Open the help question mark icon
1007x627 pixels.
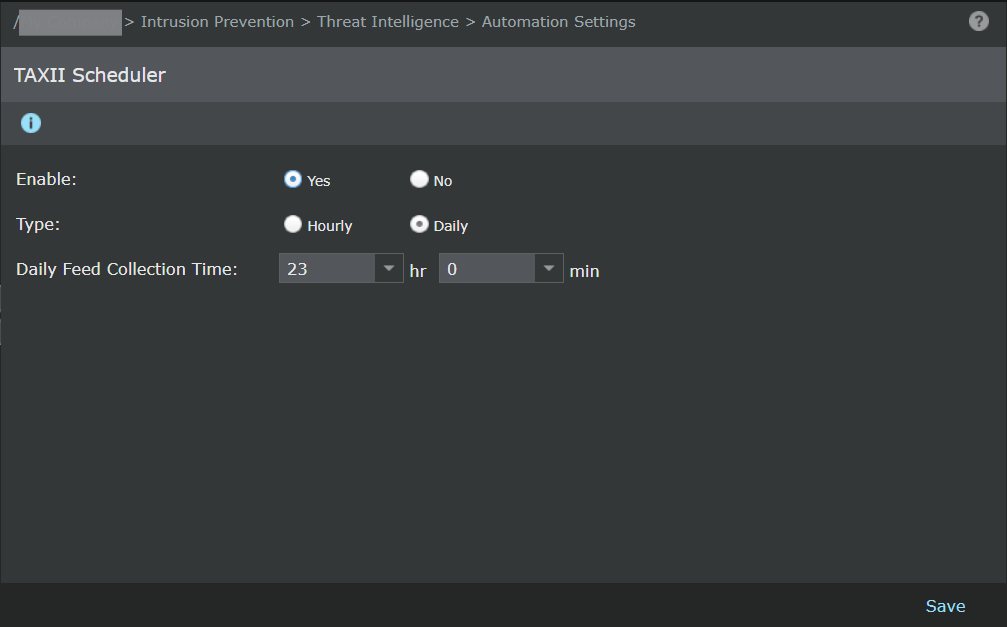click(x=978, y=21)
